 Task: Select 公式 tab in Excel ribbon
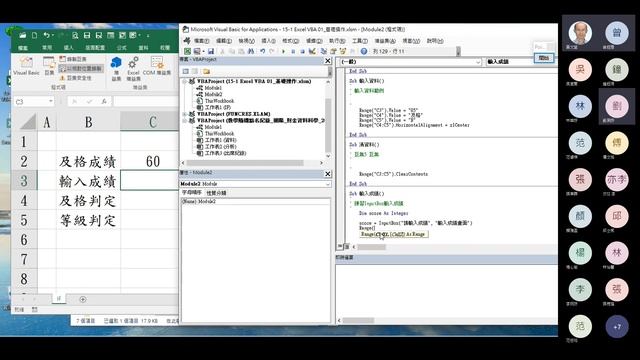tap(122, 48)
